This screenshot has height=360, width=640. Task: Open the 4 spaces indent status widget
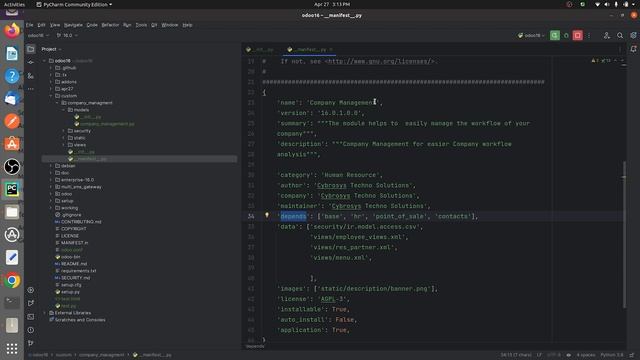point(586,355)
